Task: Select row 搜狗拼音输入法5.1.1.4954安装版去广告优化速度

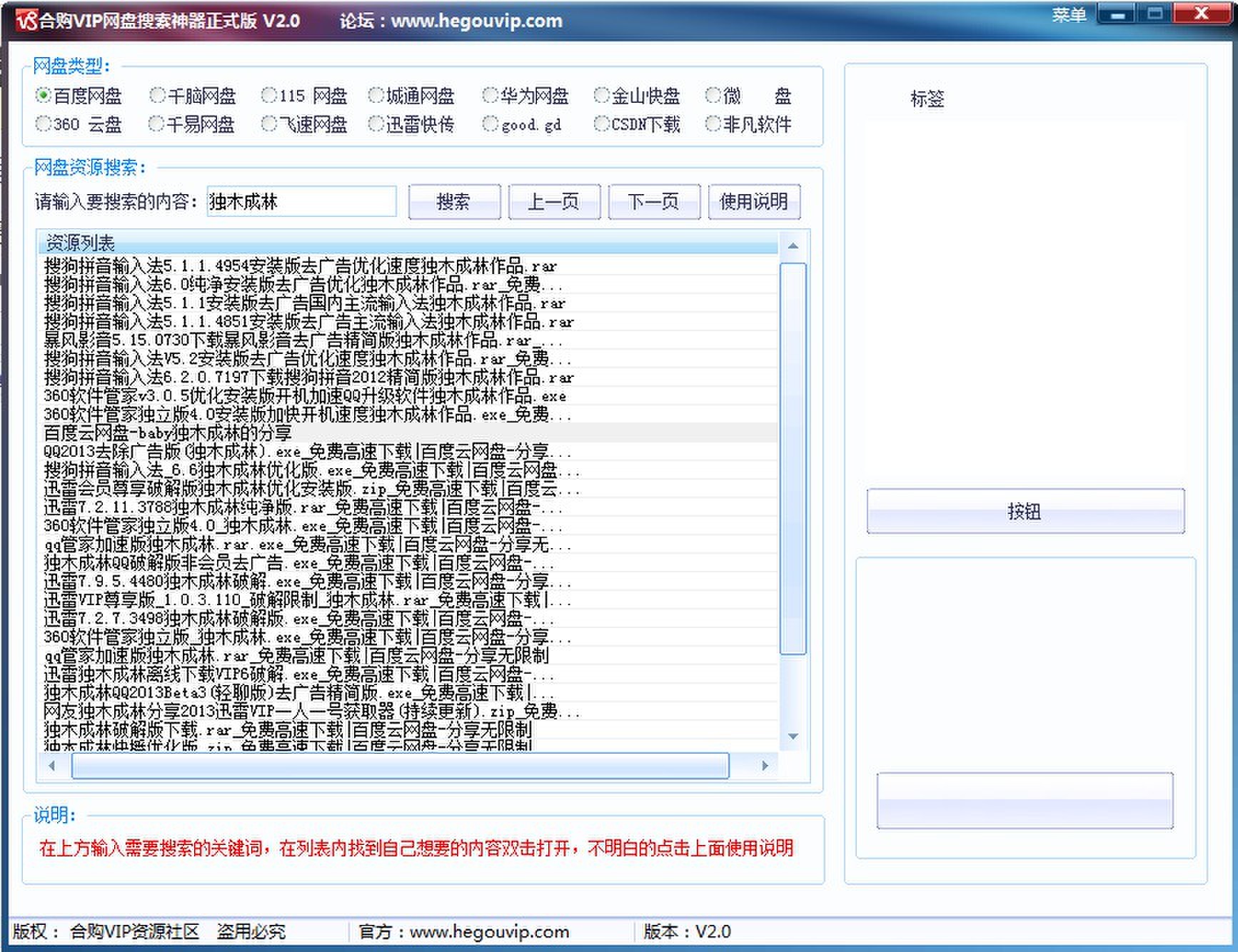Action: coord(408,266)
